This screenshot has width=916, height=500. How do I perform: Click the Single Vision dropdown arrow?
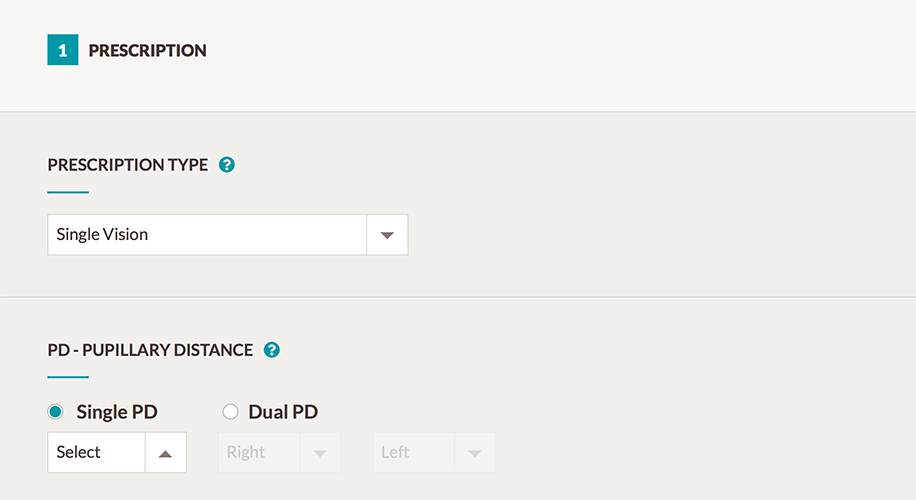(387, 235)
